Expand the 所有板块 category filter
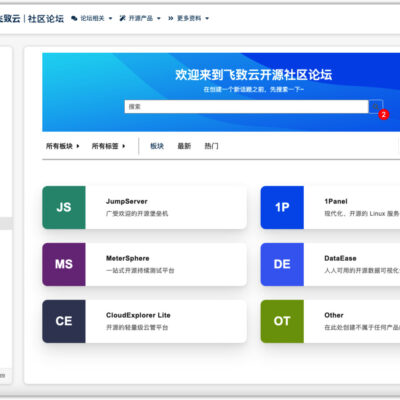The width and height of the screenshot is (400, 400). [x=63, y=146]
